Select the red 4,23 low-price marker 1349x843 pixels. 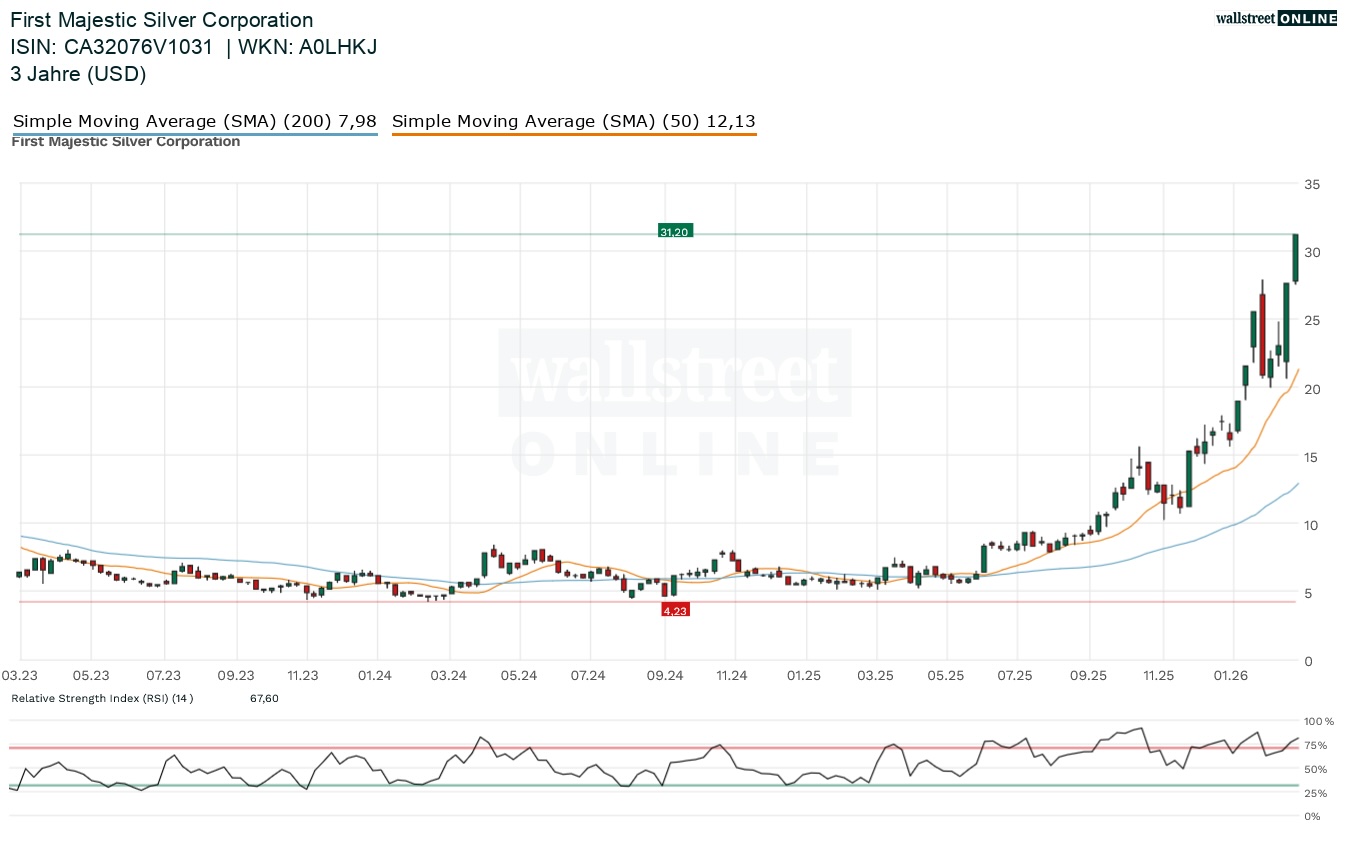click(x=676, y=609)
